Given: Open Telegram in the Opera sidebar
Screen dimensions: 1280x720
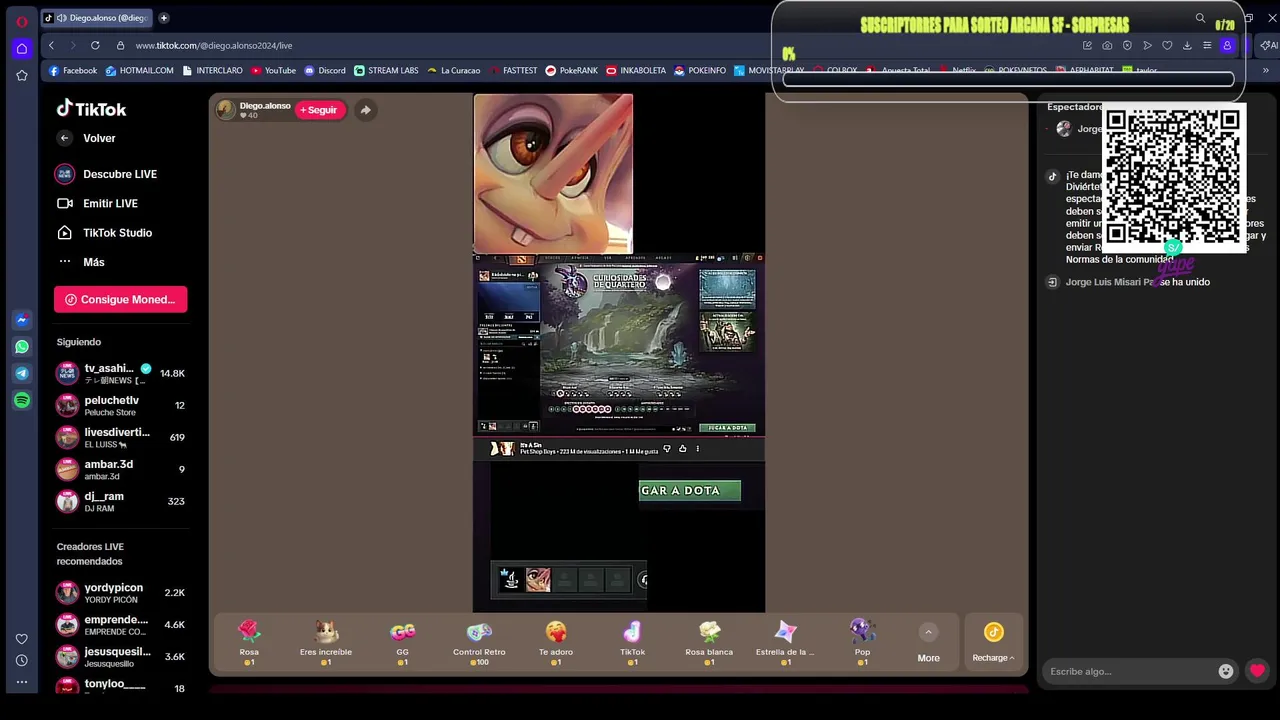Looking at the screenshot, I should tap(21, 373).
